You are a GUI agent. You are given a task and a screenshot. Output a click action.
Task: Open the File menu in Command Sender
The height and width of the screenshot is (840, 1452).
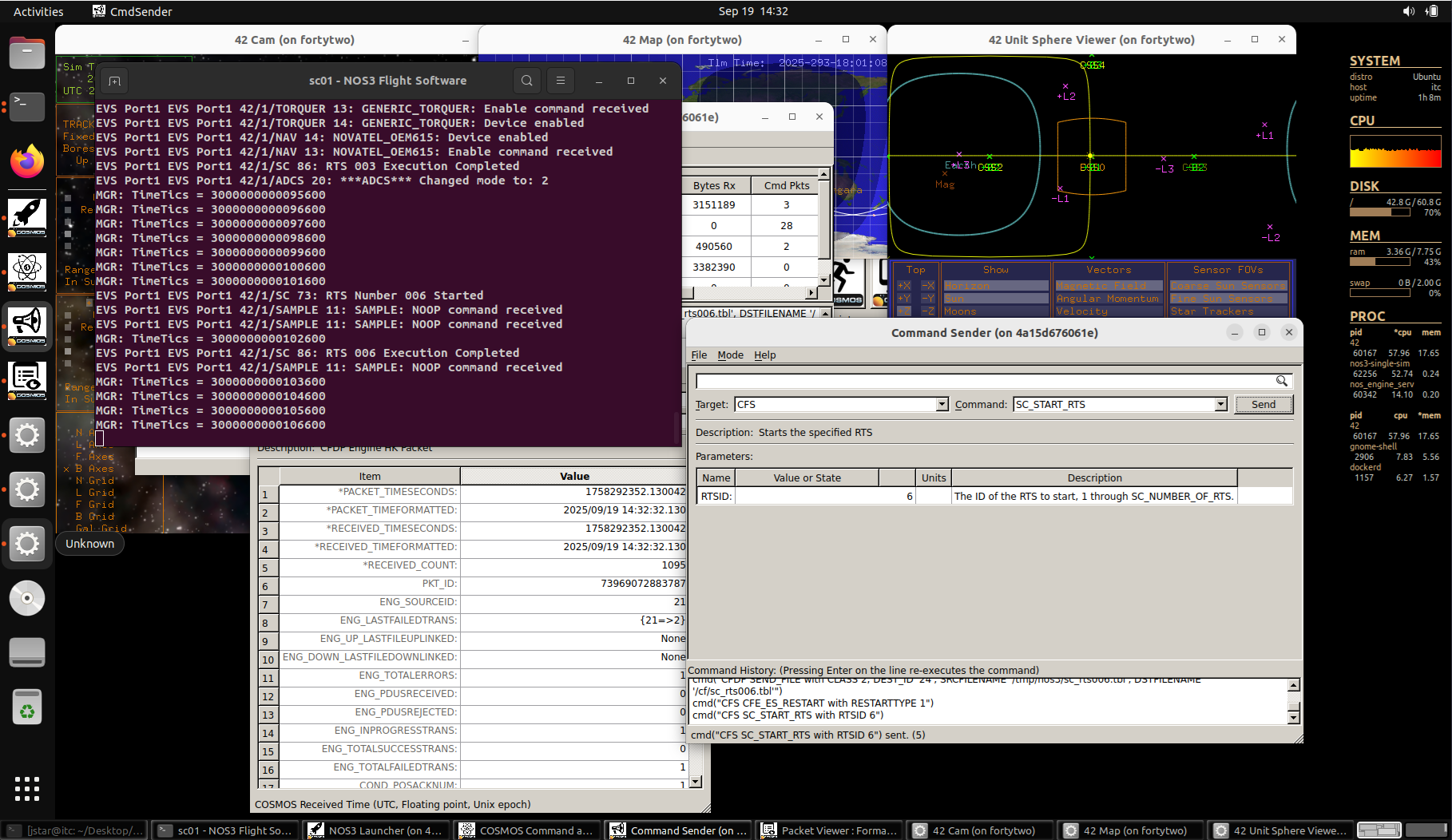699,355
